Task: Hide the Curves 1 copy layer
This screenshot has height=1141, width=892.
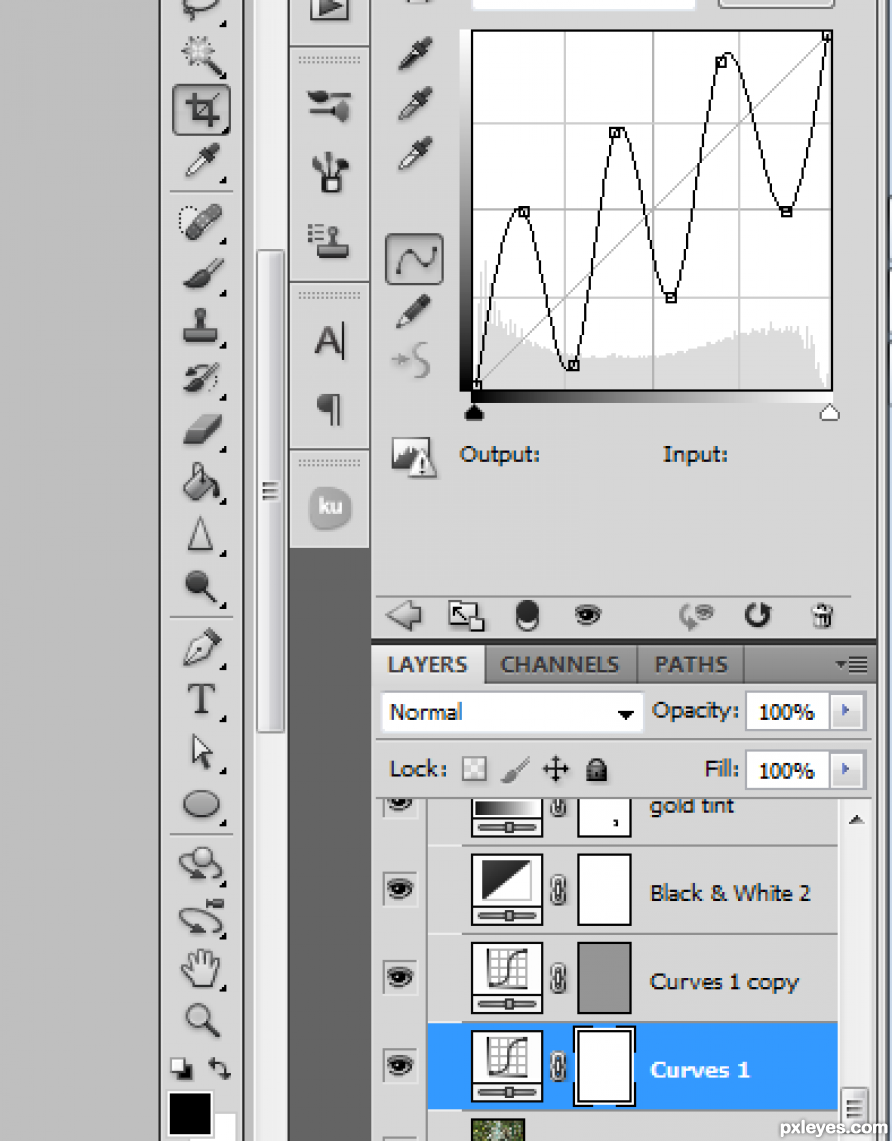Action: 400,977
